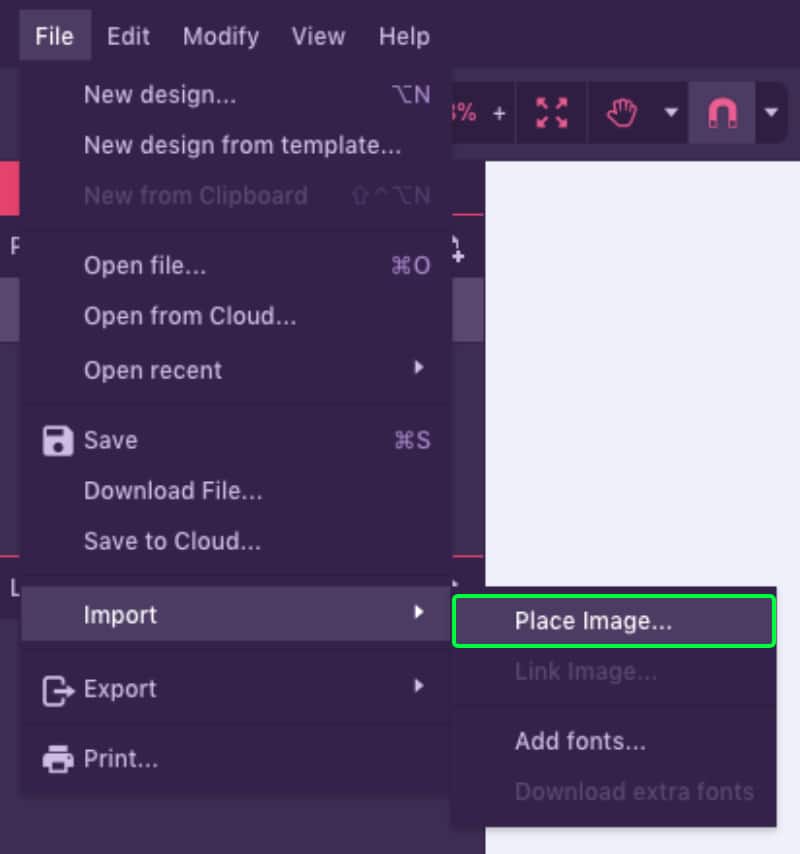The width and height of the screenshot is (800, 854).
Task: Open the View menu
Action: coord(318,36)
